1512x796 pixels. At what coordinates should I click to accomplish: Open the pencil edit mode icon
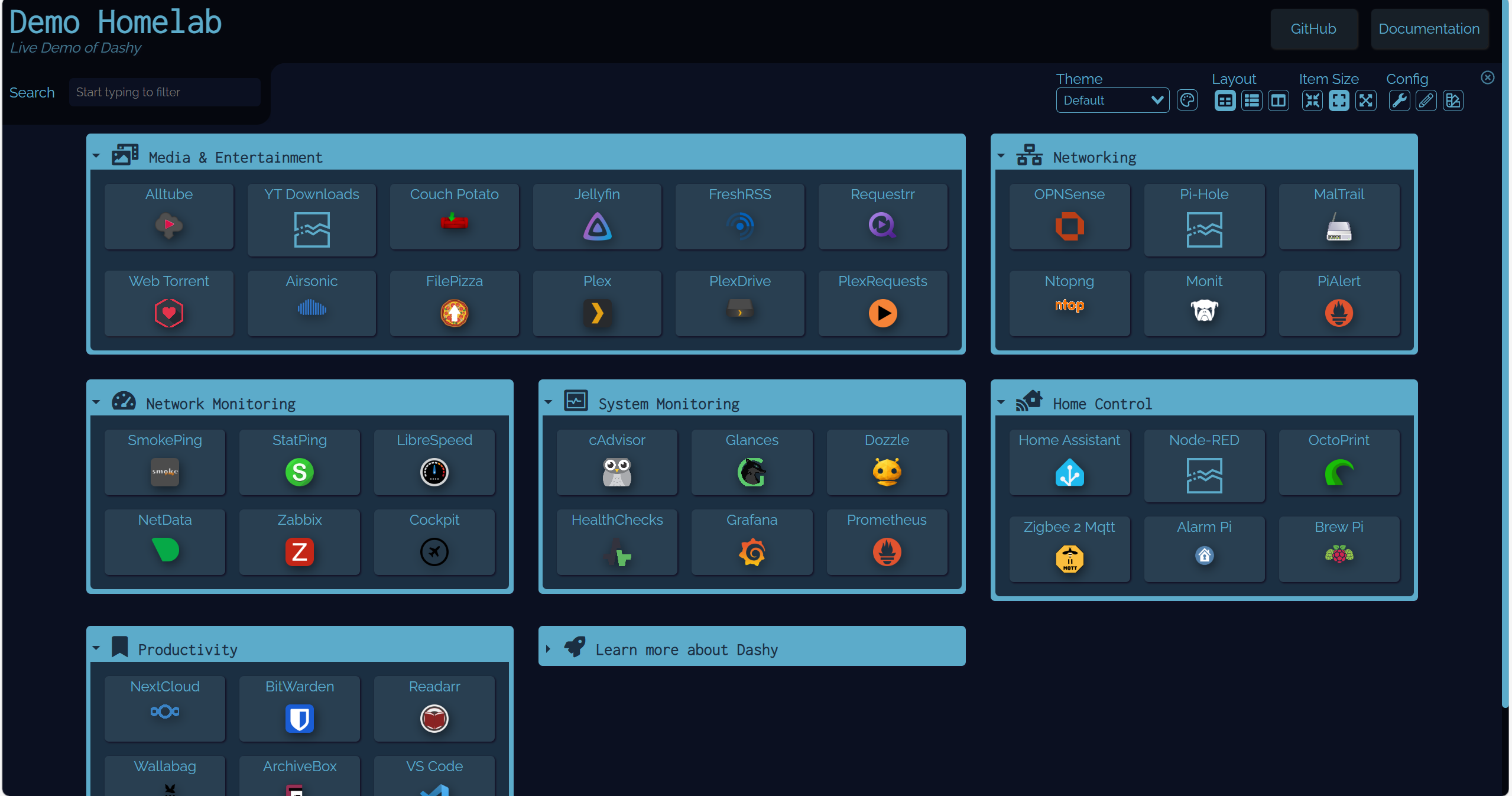[x=1425, y=100]
